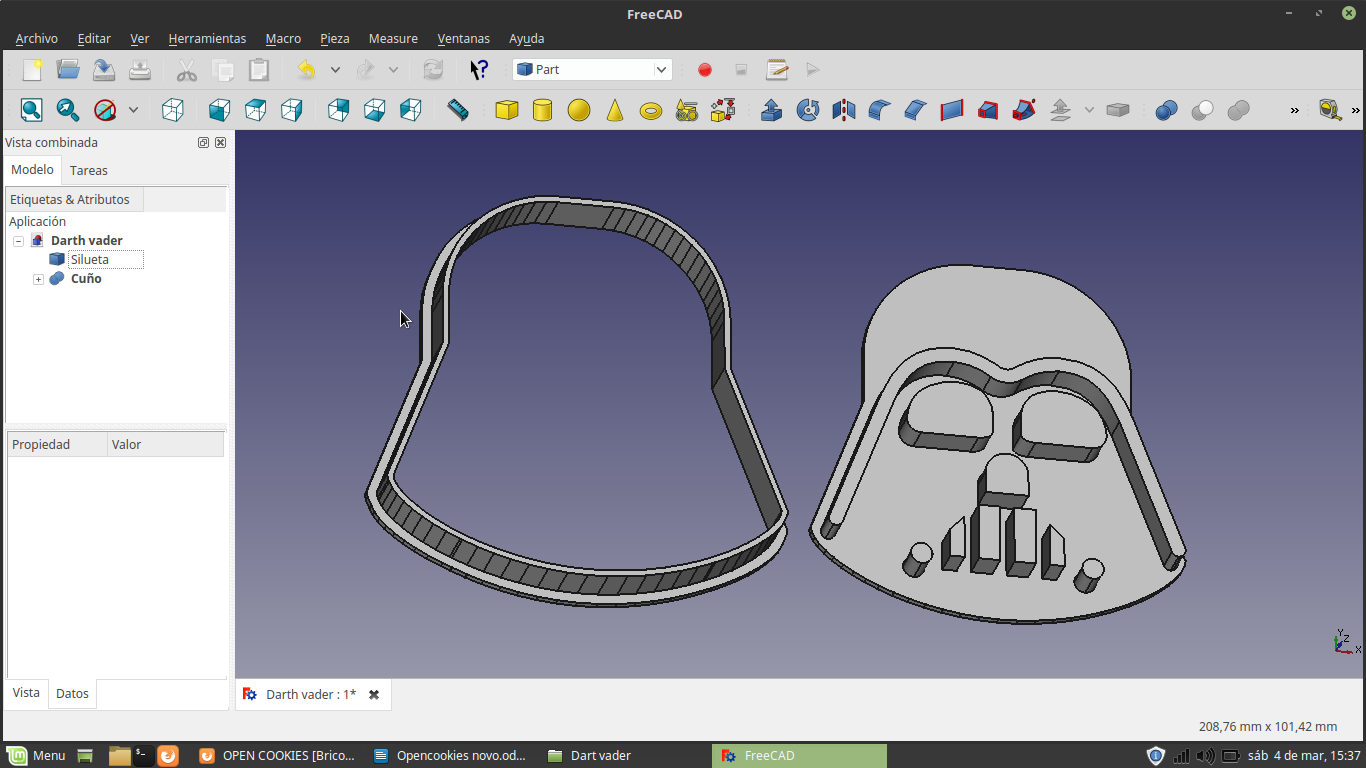Switch to the Tareas tab
Viewport: 1366px width, 768px height.
click(89, 170)
